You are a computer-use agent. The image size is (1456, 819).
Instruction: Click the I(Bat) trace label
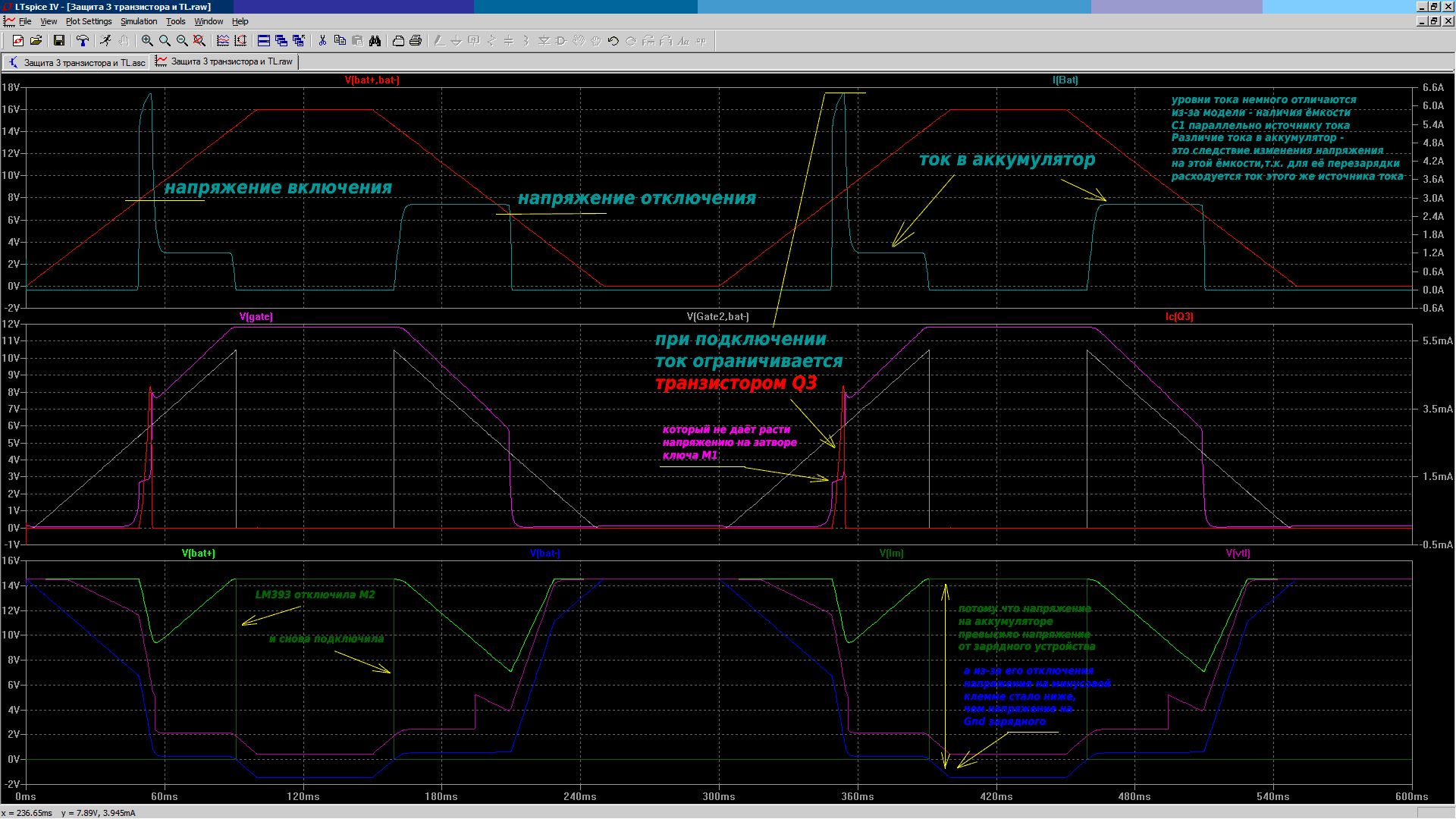(1065, 80)
